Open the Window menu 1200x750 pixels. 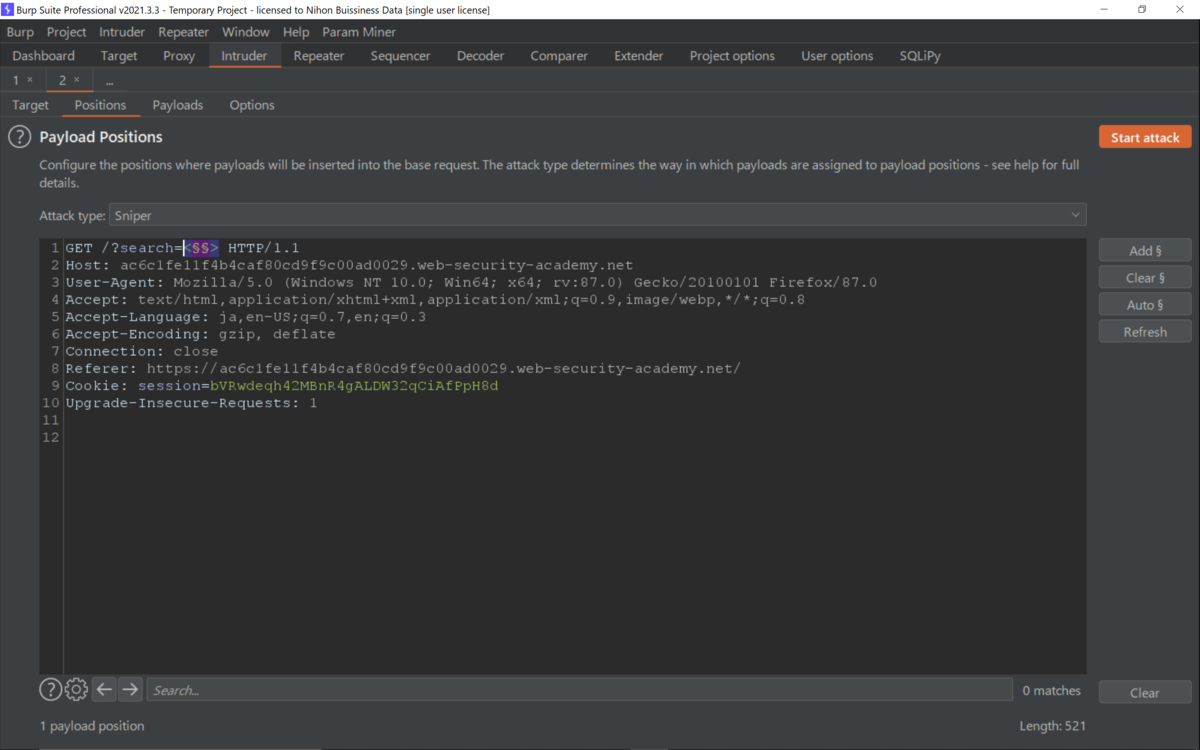(x=246, y=32)
